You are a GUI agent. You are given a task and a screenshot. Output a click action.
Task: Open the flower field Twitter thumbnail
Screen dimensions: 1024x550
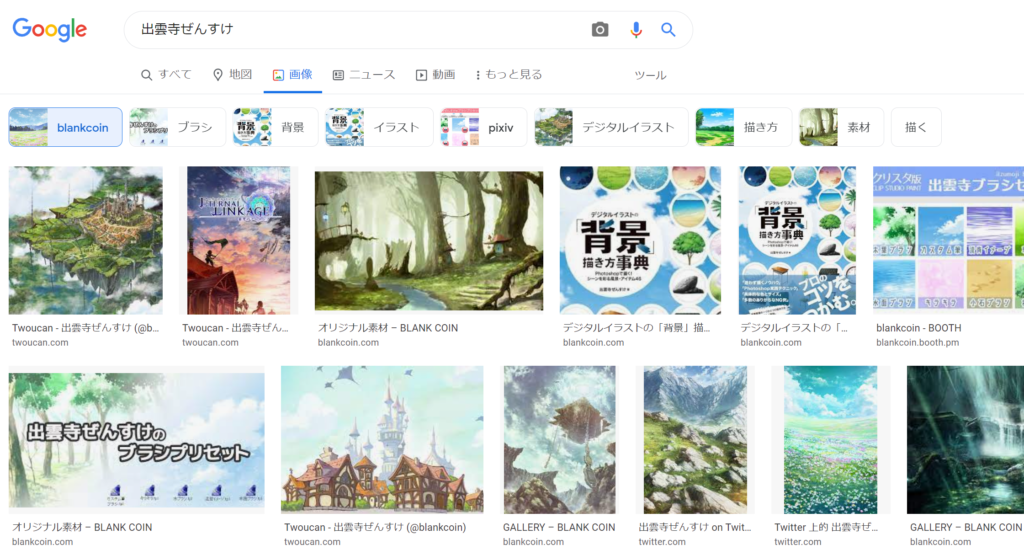click(x=830, y=440)
